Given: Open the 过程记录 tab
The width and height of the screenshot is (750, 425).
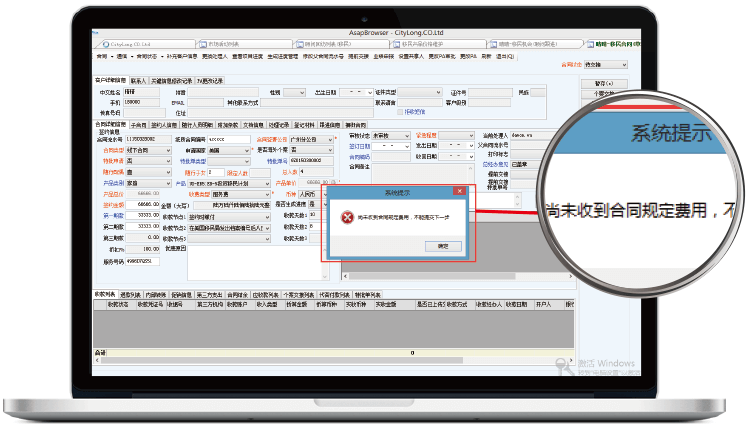Looking at the screenshot, I should point(278,125).
